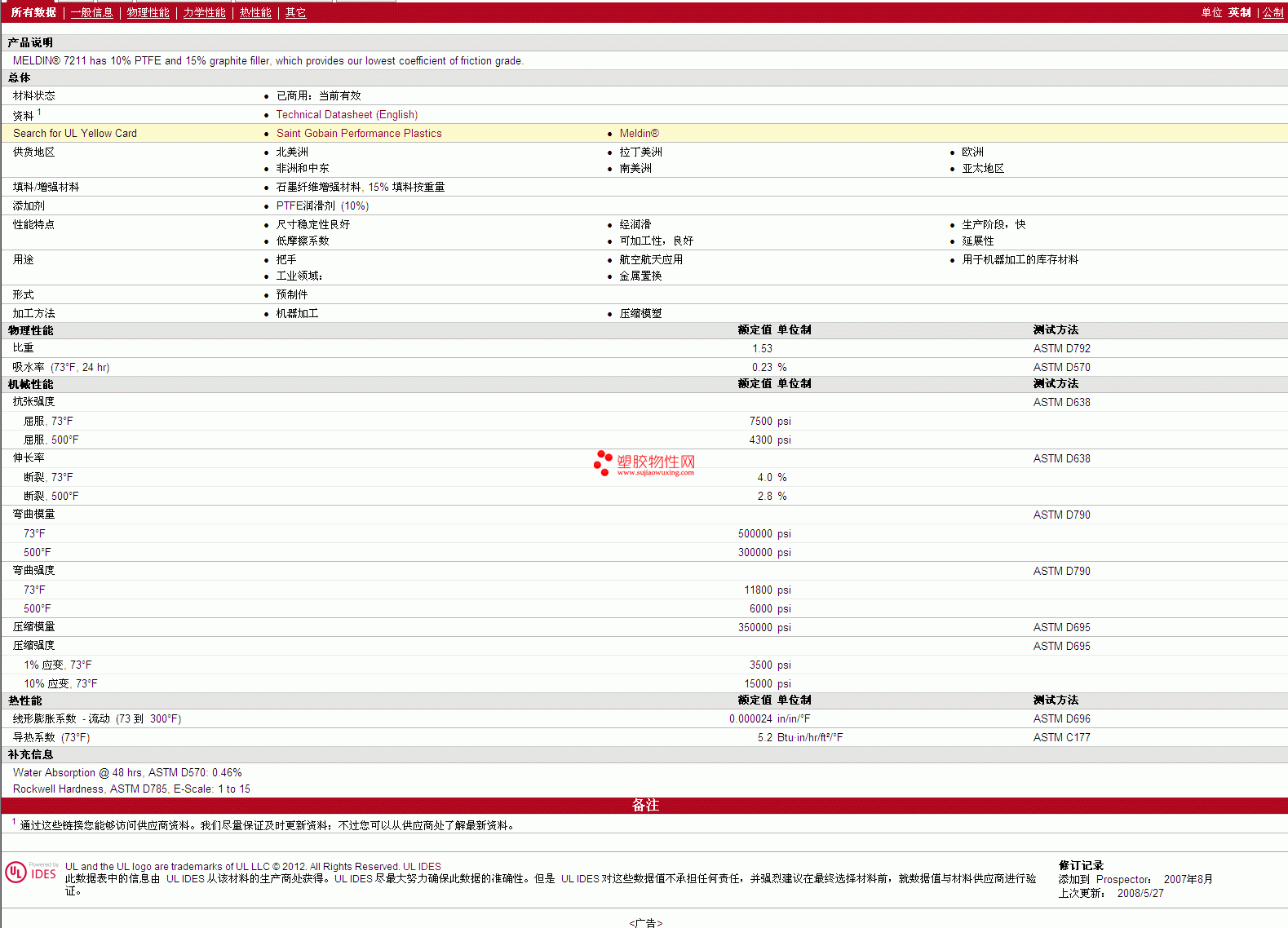The width and height of the screenshot is (1288, 928).
Task: Switch units to 英制
Action: click(1239, 13)
